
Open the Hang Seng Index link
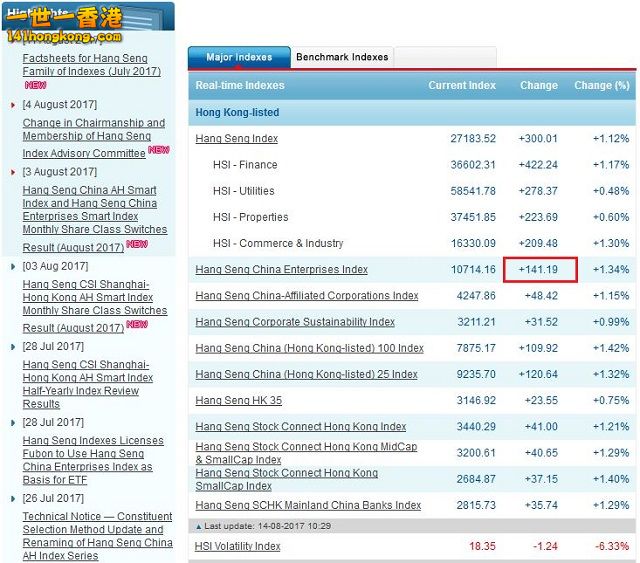[236, 139]
